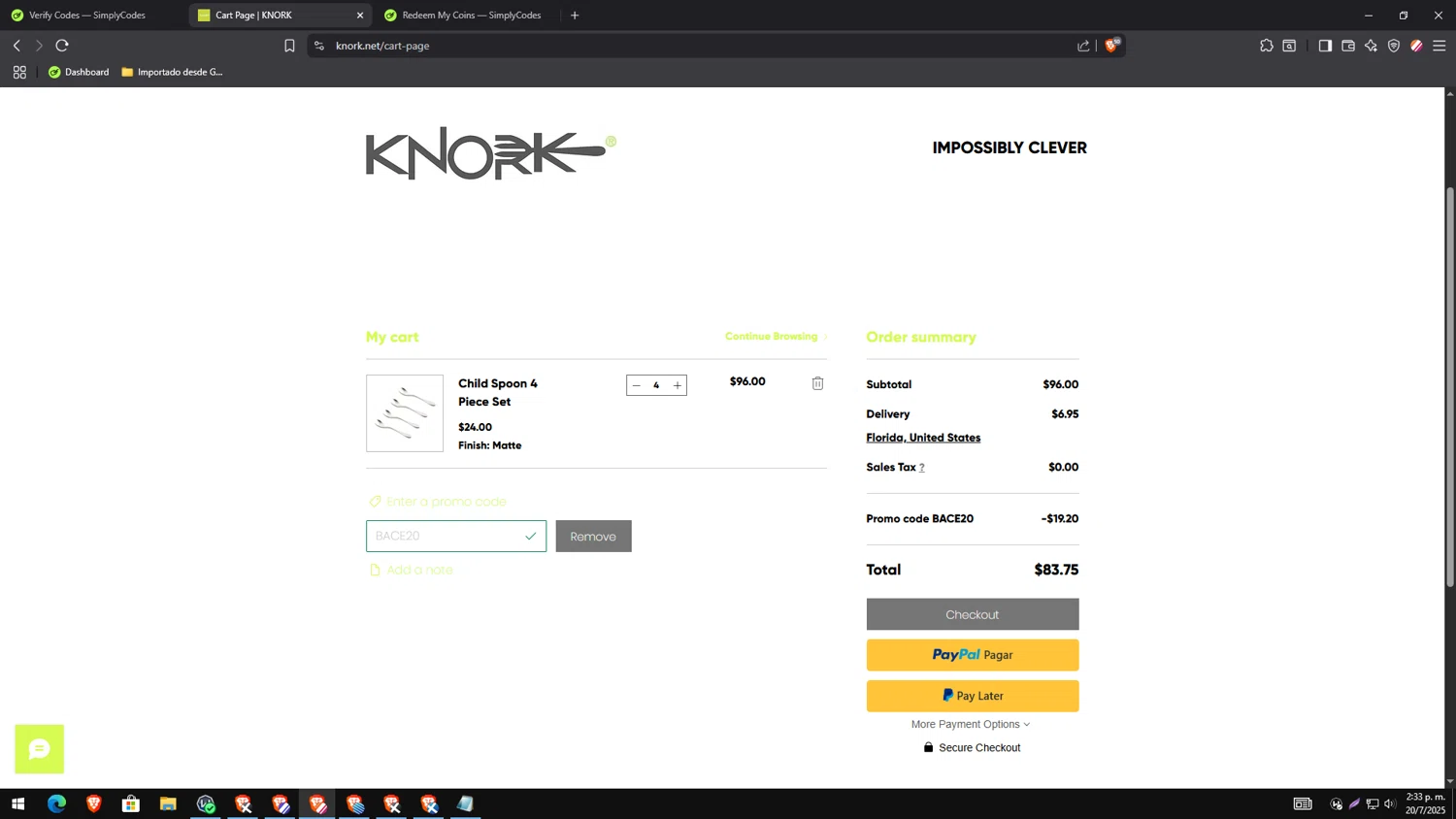Click the quantity field showing 4
Screen dimensions: 1456x819
tap(656, 385)
